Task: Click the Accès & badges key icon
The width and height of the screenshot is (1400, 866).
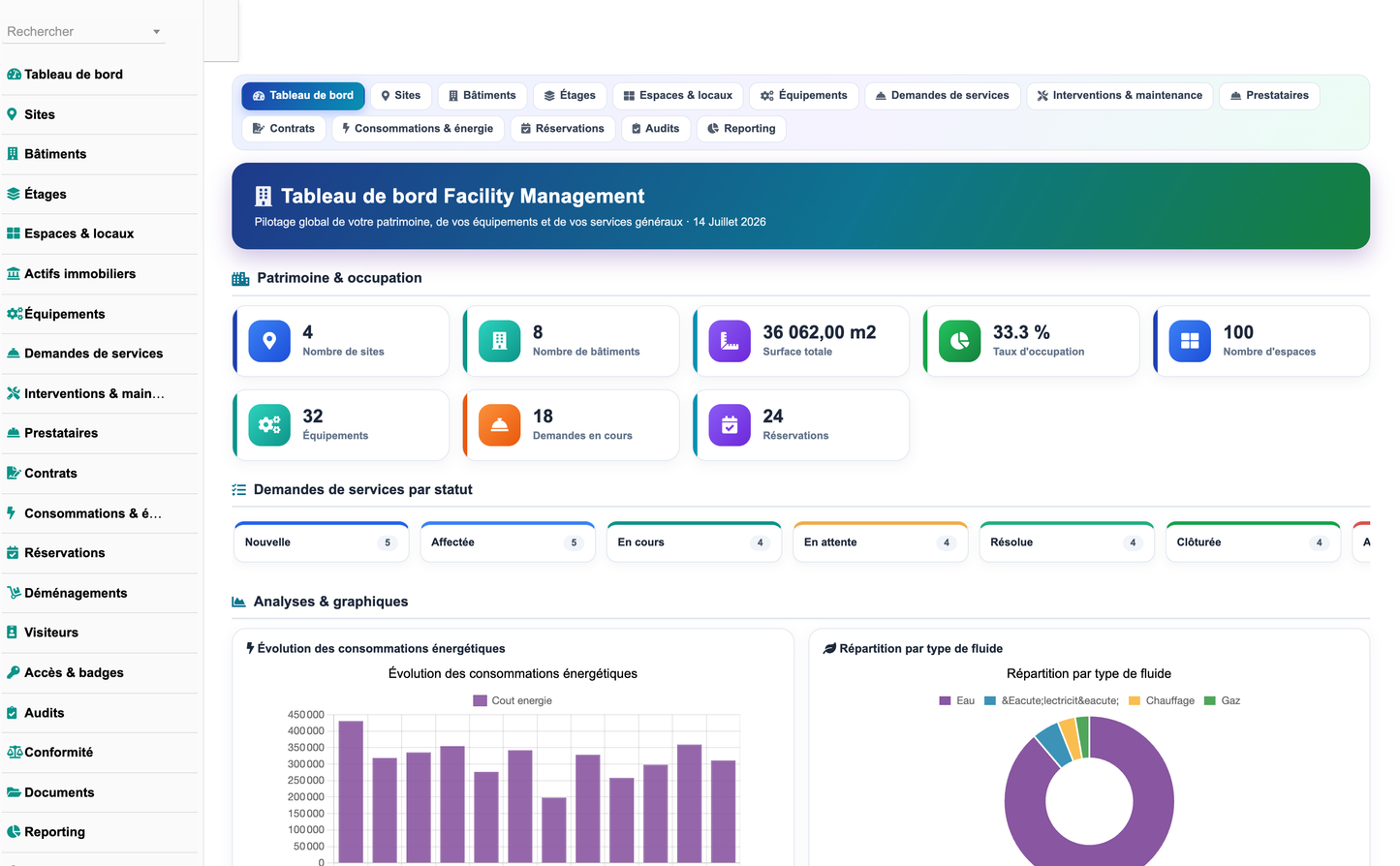Action: tap(14, 672)
